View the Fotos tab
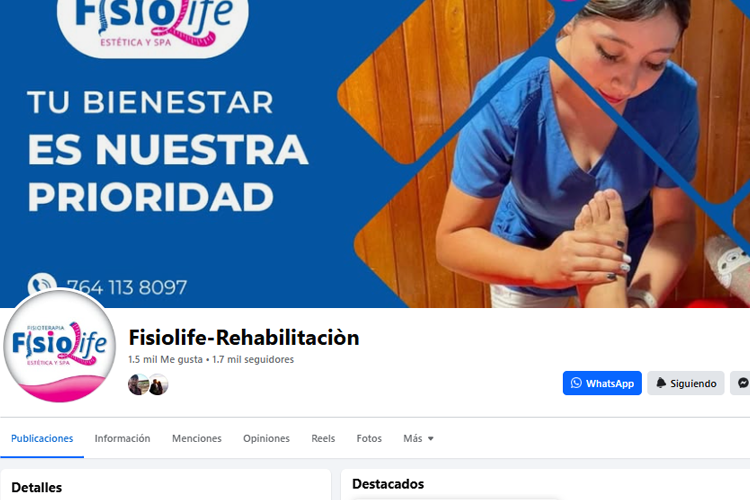This screenshot has width=750, height=500. pos(369,438)
